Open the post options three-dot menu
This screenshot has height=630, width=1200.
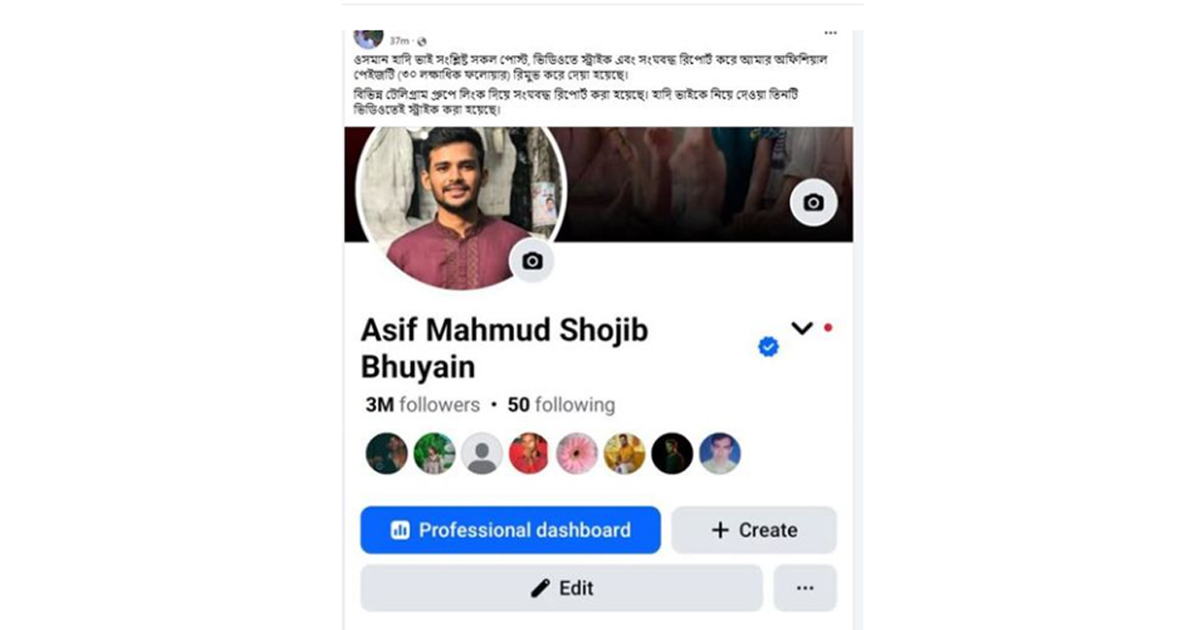tap(830, 32)
